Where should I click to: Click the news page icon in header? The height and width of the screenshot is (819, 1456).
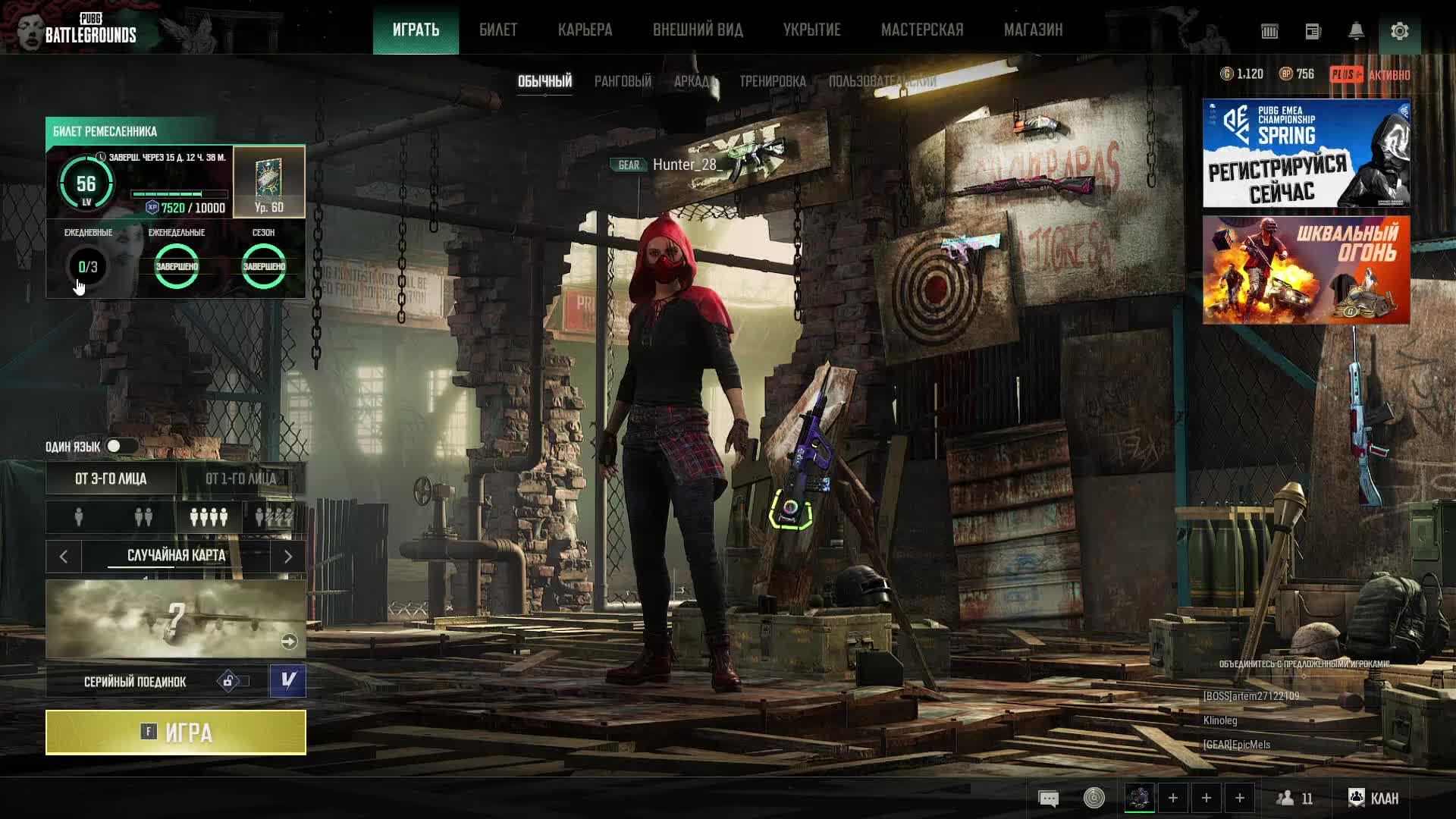click(1313, 31)
